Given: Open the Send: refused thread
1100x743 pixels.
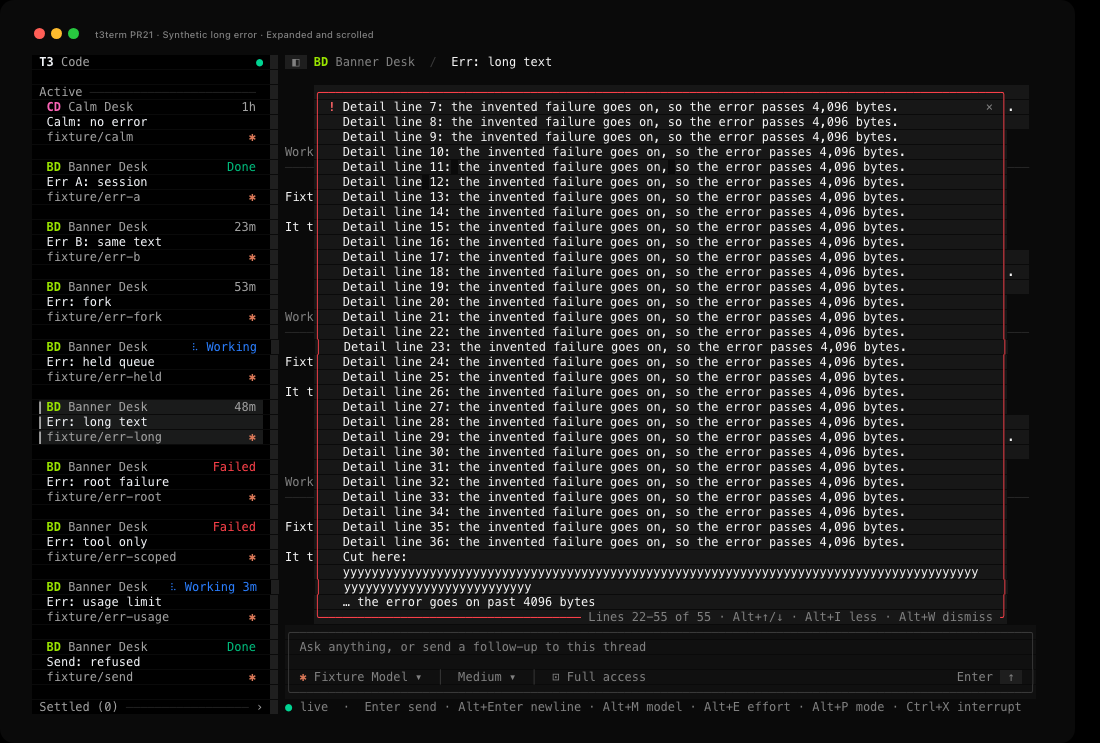Looking at the screenshot, I should [150, 662].
